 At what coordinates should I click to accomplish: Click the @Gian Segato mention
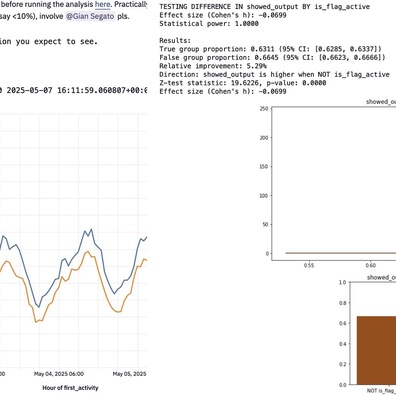[x=91, y=16]
